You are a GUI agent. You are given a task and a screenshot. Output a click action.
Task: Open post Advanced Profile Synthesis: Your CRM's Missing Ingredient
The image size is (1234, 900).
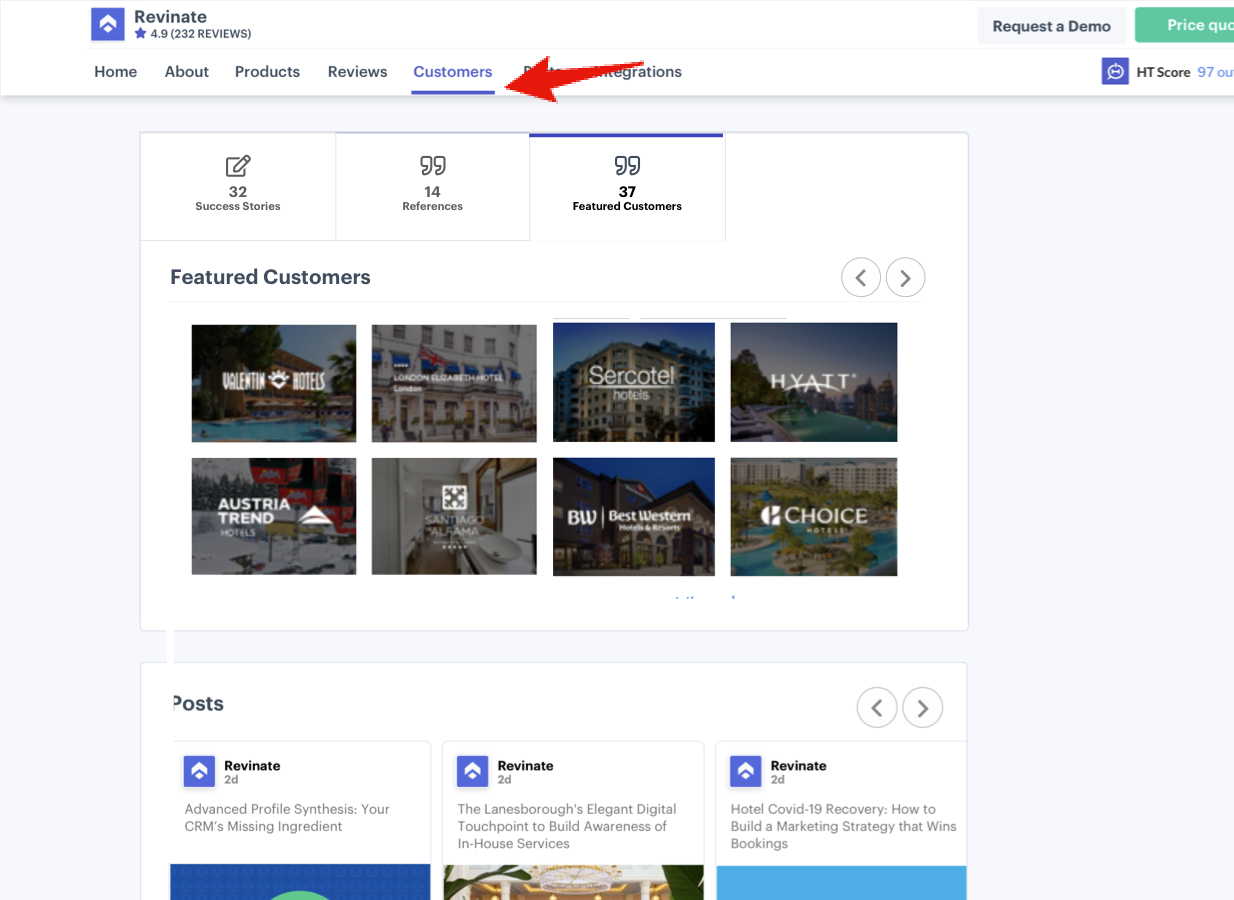point(287,818)
